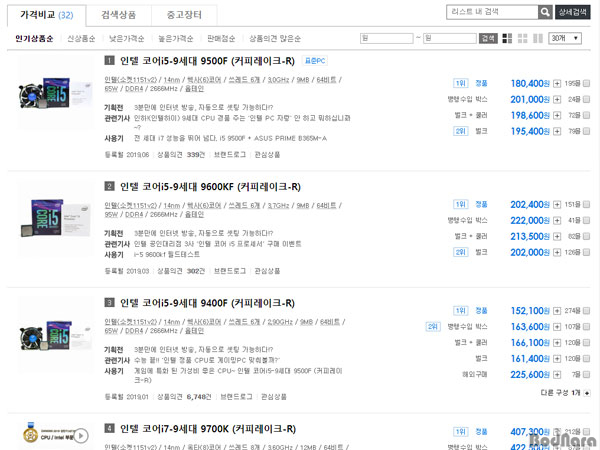Switch to the image list view icon
Screen dimensions: 600x450
507,38
